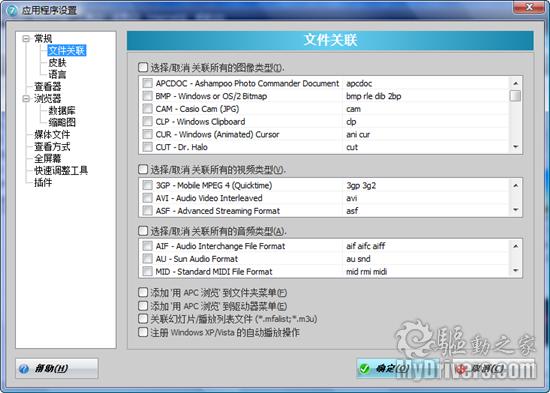The image size is (550, 393).
Task: Tick the CUT Dr. Halo checkbox
Action: point(147,147)
